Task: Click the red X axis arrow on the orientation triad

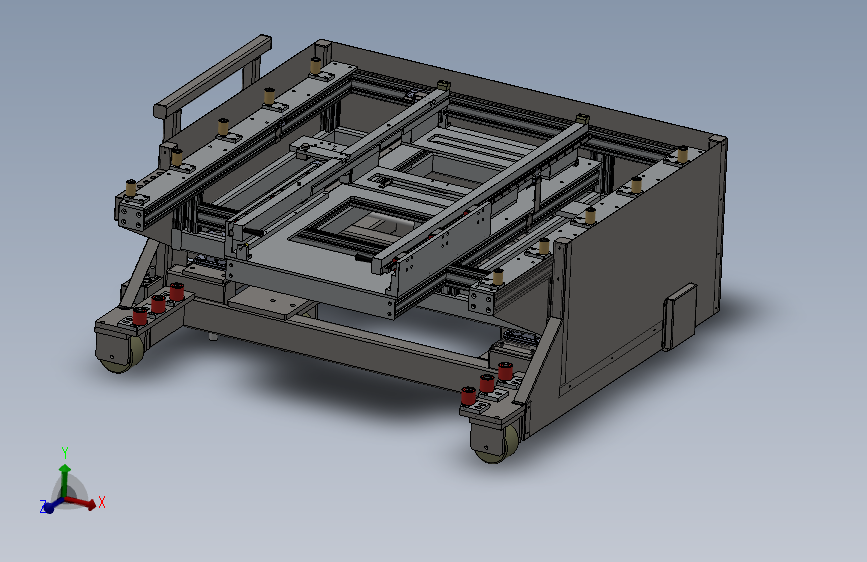Action: (x=82, y=502)
